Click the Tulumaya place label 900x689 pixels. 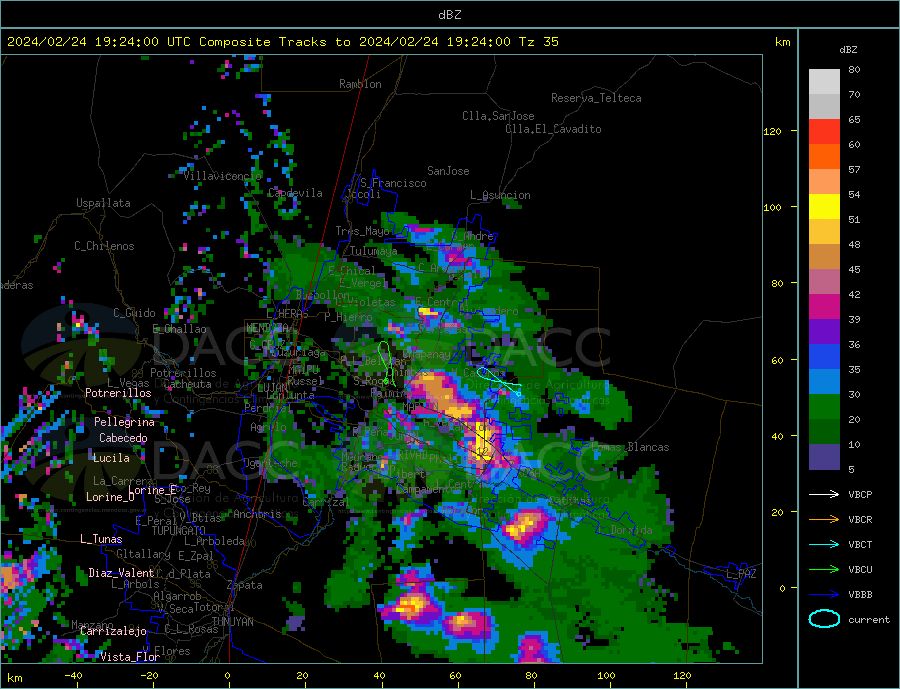(374, 251)
